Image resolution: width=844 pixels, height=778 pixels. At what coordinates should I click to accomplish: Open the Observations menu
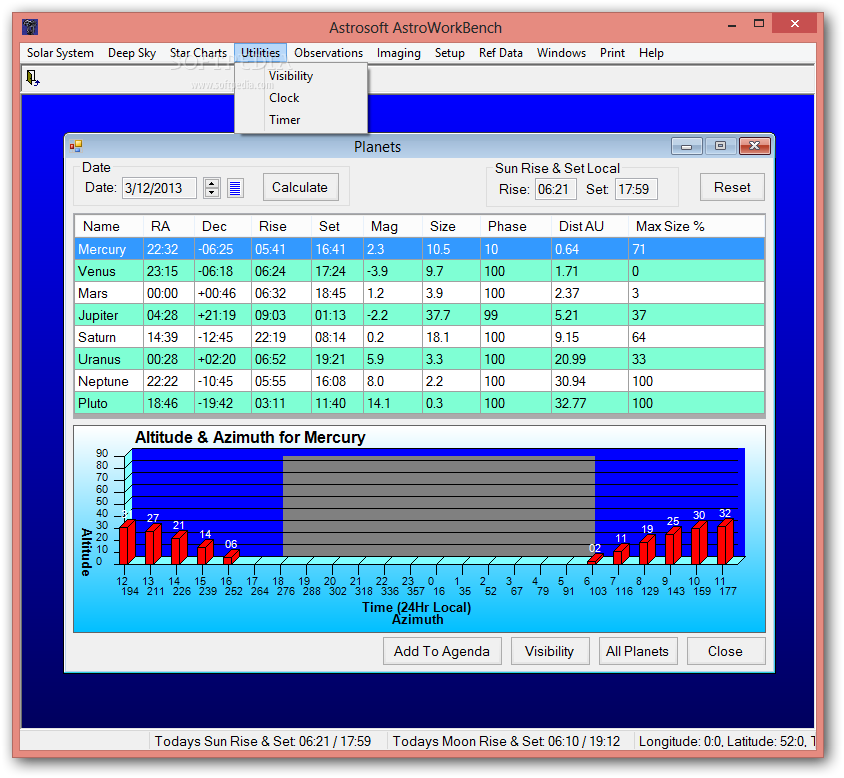(328, 53)
